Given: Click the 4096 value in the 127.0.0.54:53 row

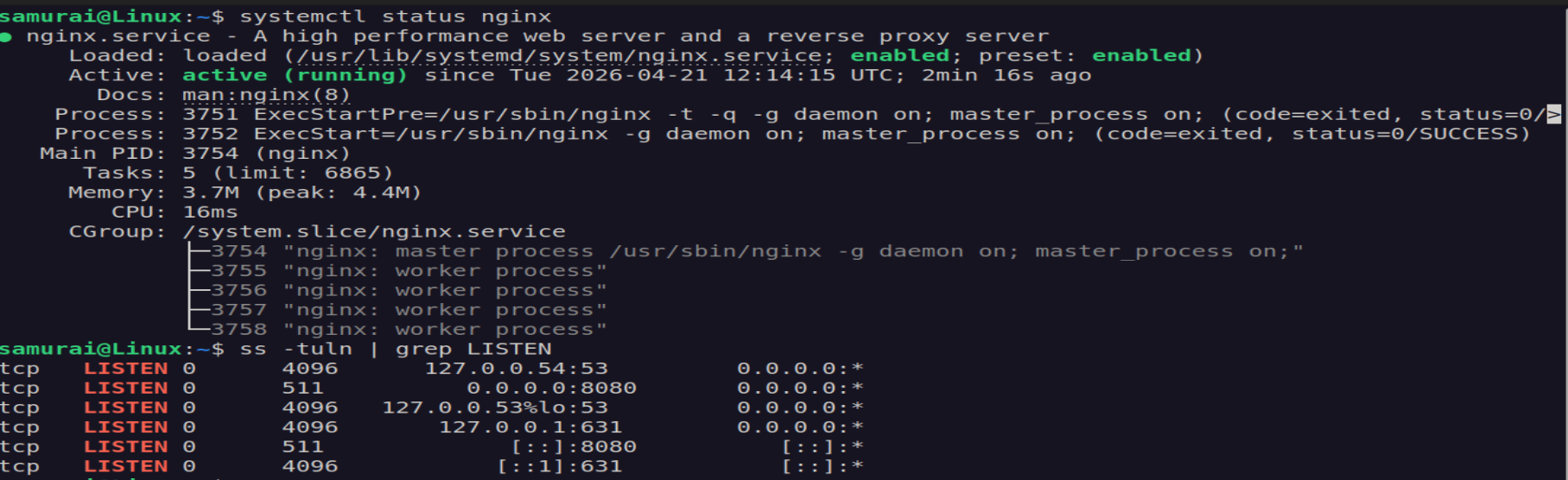Looking at the screenshot, I should [309, 369].
